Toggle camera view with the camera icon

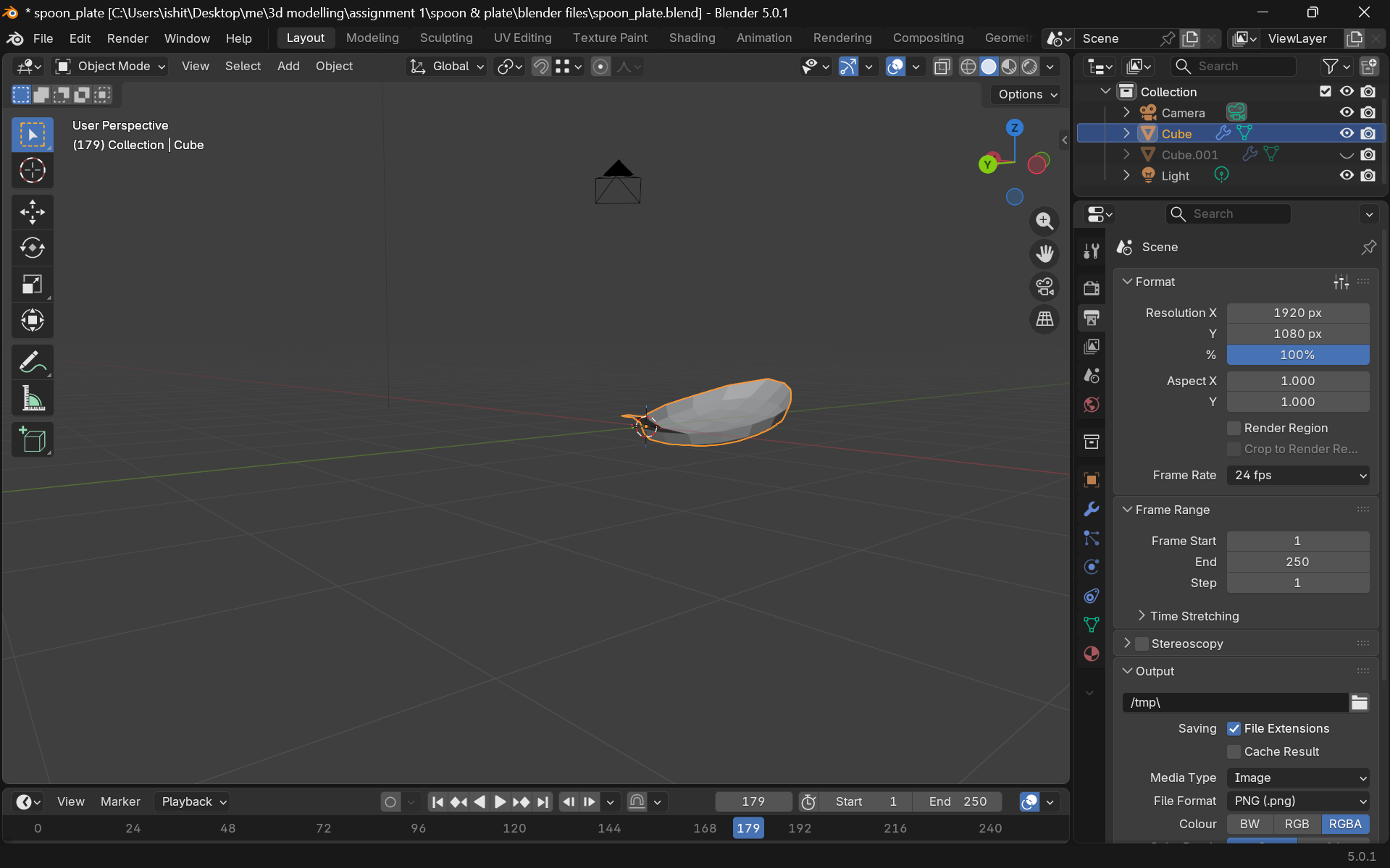click(1044, 287)
